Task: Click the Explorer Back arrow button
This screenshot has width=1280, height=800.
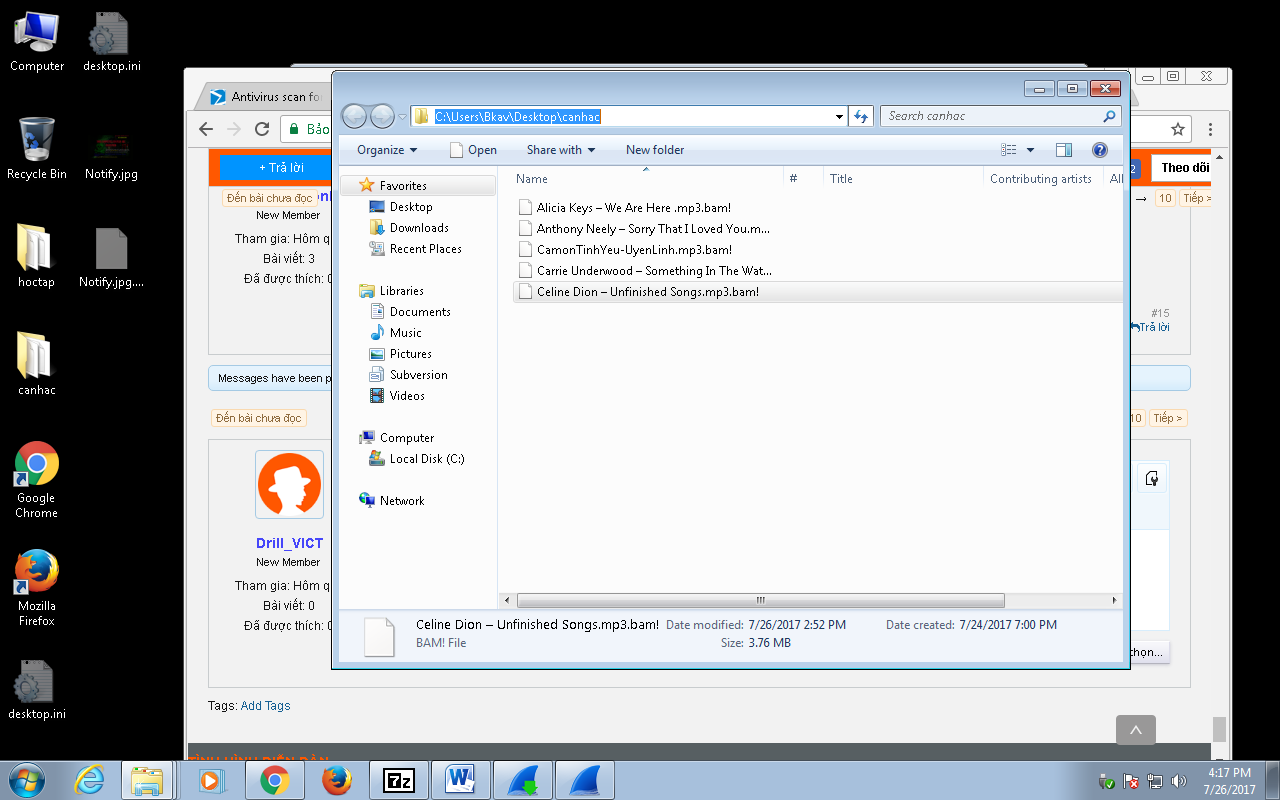Action: pos(354,117)
